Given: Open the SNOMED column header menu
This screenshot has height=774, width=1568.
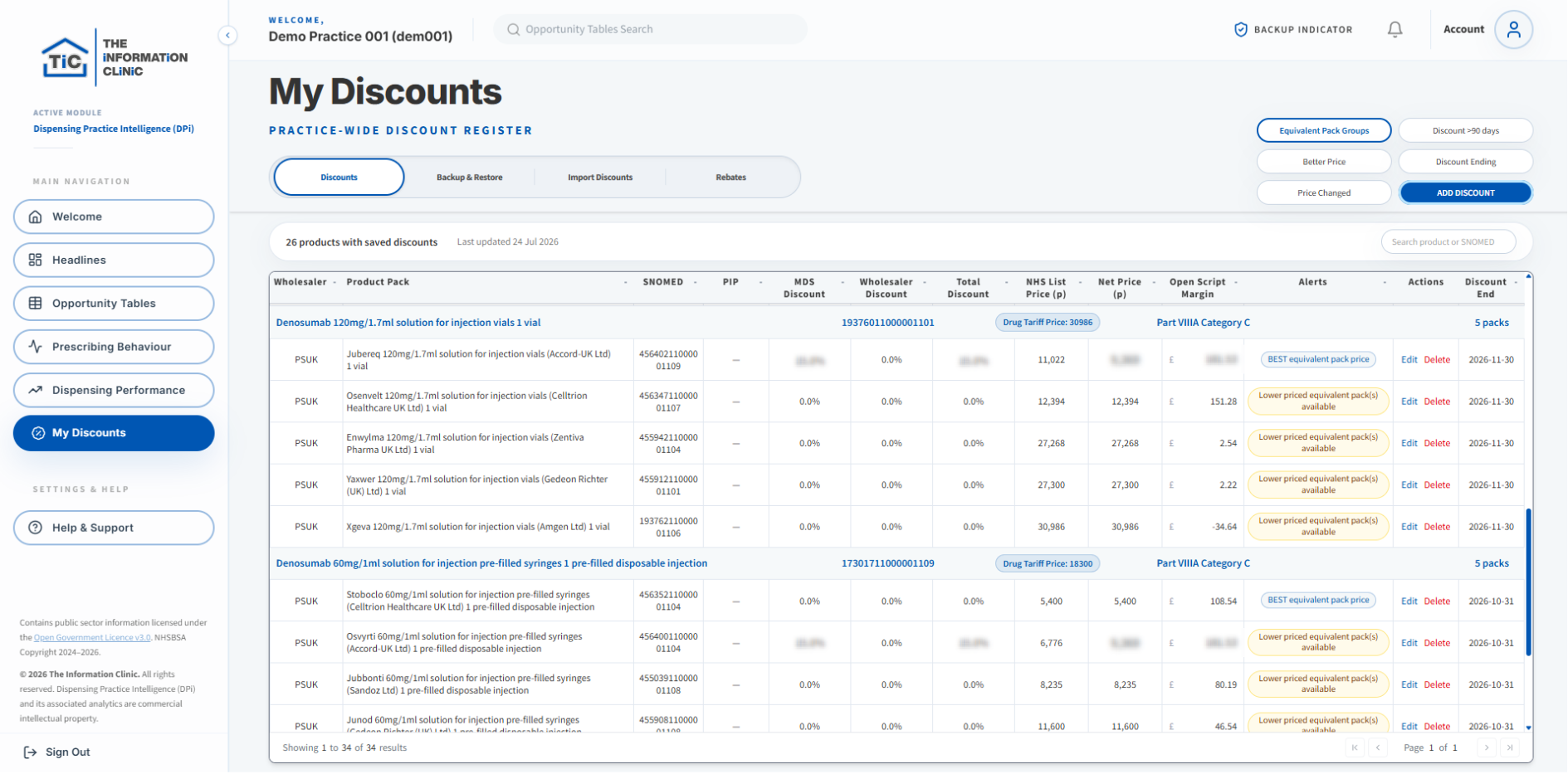Looking at the screenshot, I should pos(696,283).
